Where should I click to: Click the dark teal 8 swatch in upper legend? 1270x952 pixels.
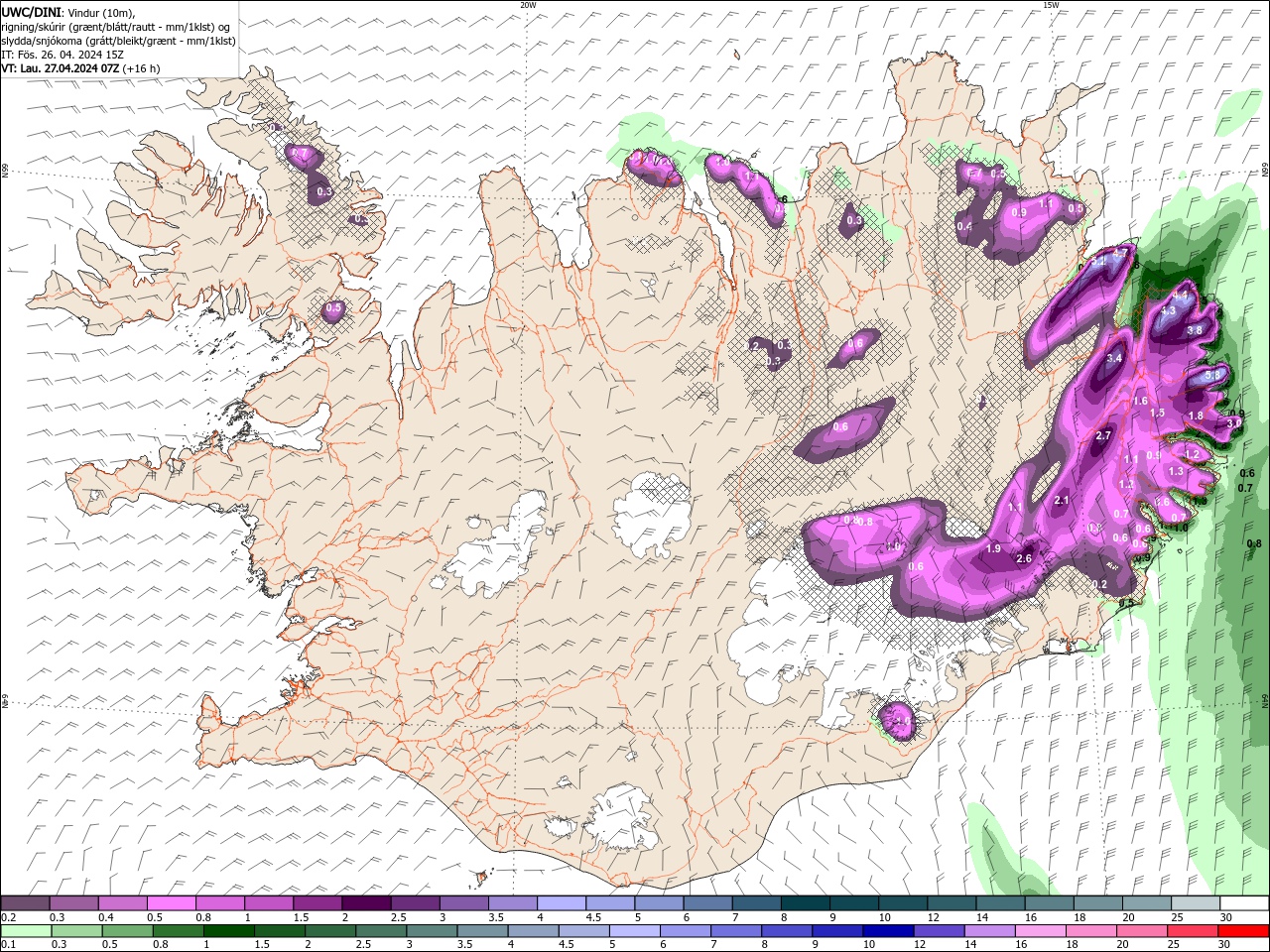pos(805,903)
